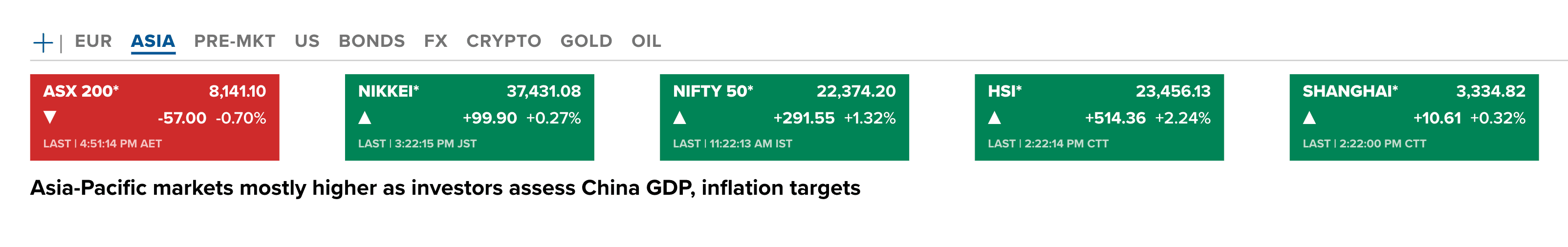Open the OIL tab
Viewport: 1568px width, 247px height.
[x=646, y=41]
